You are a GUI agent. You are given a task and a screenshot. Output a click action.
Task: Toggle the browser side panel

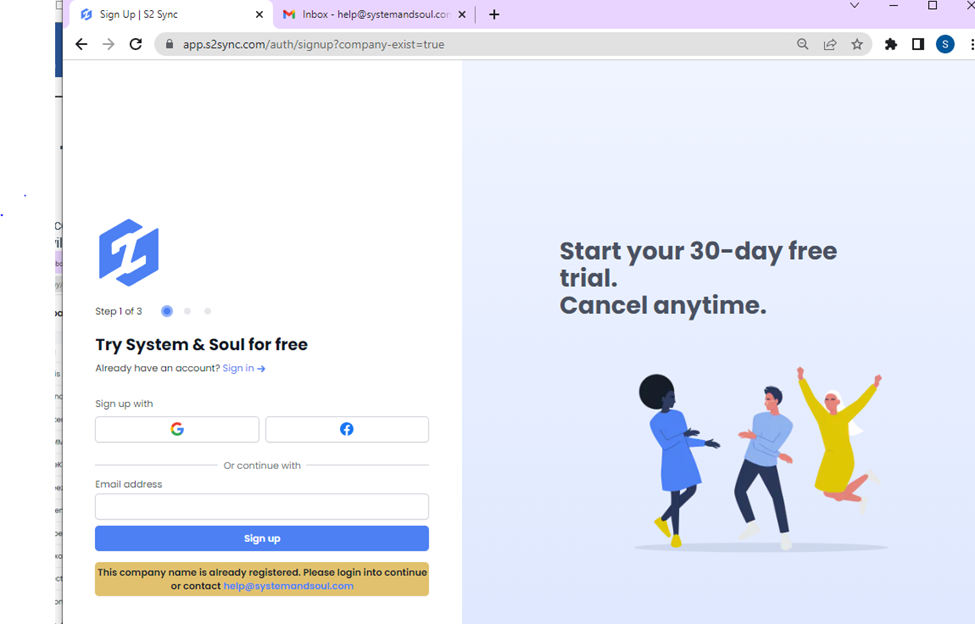point(918,44)
